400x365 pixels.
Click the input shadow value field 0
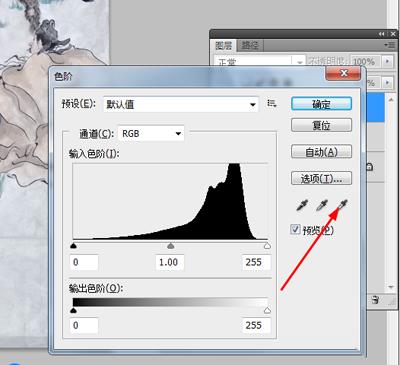click(x=84, y=262)
